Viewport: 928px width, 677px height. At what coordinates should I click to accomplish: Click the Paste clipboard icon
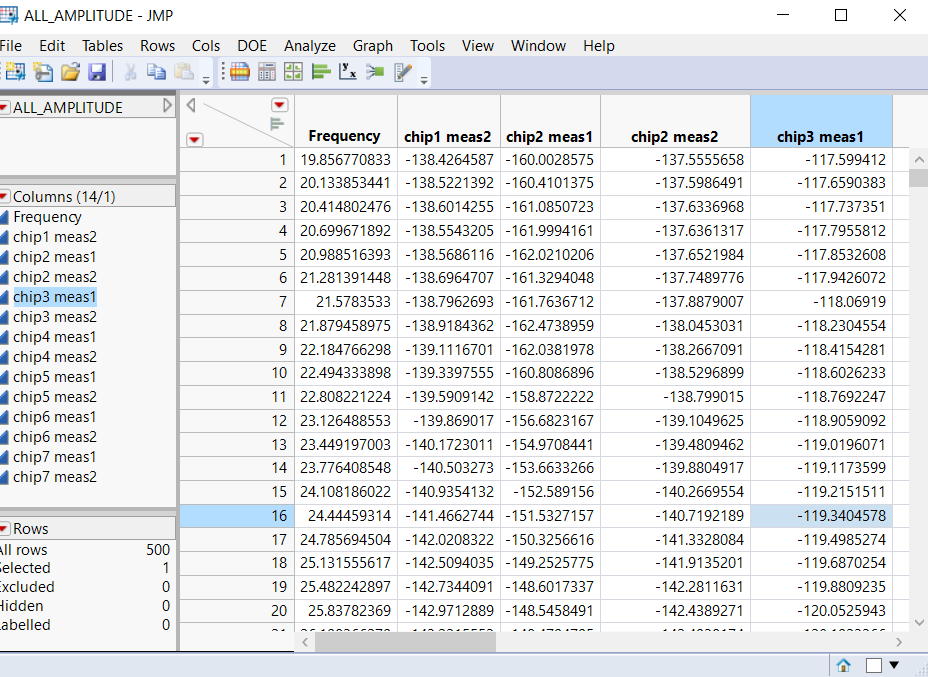click(184, 72)
